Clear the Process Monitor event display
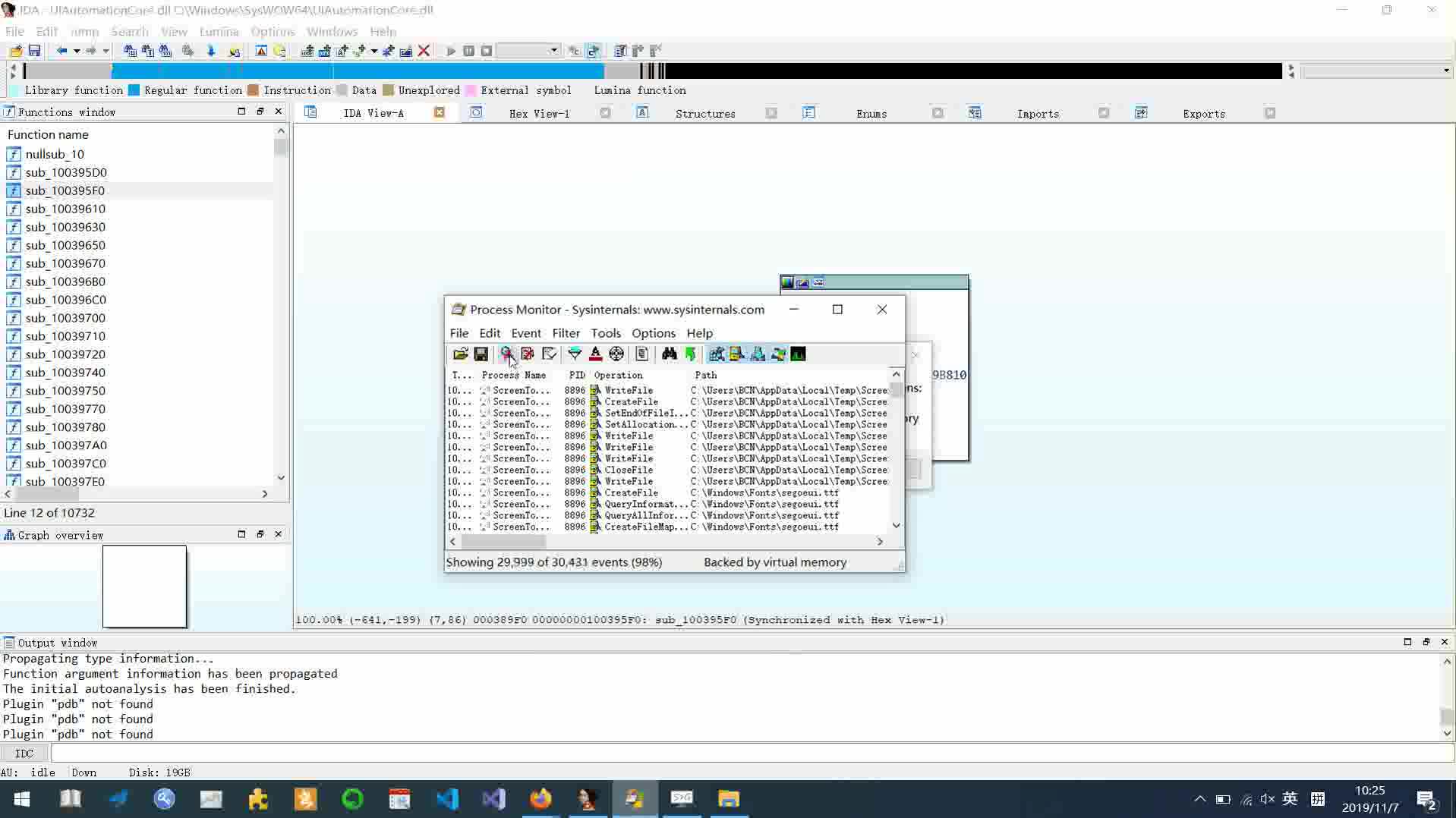The image size is (1456, 818). tap(549, 354)
